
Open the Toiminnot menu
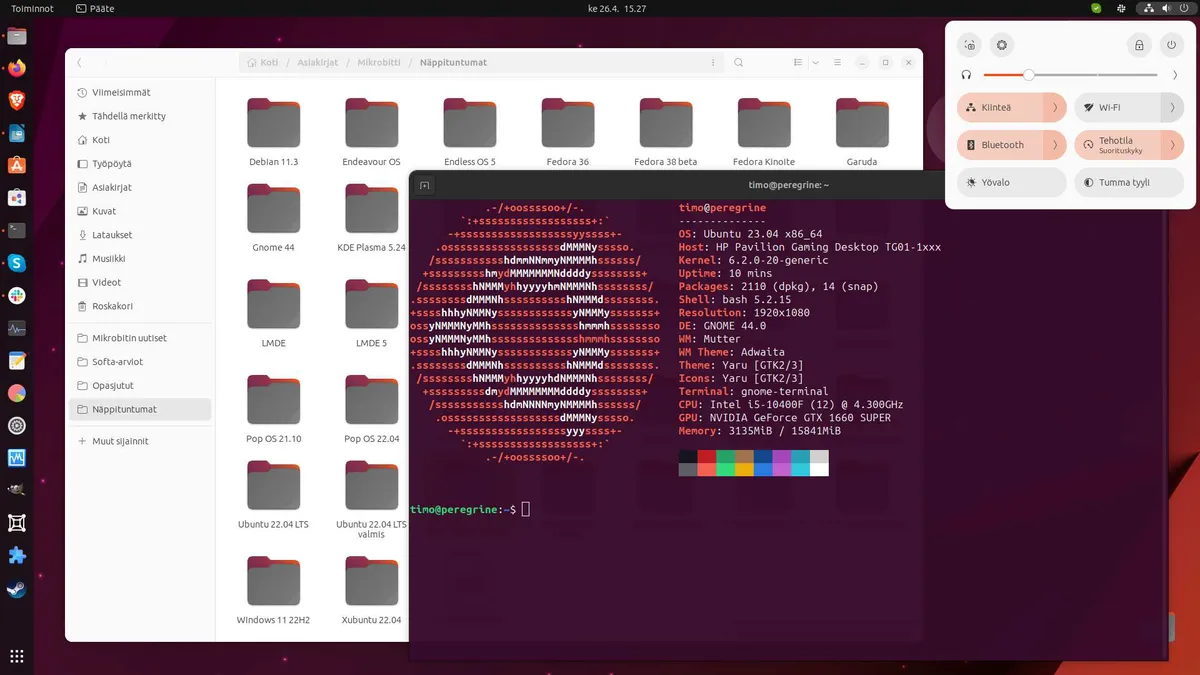pyautogui.click(x=32, y=8)
